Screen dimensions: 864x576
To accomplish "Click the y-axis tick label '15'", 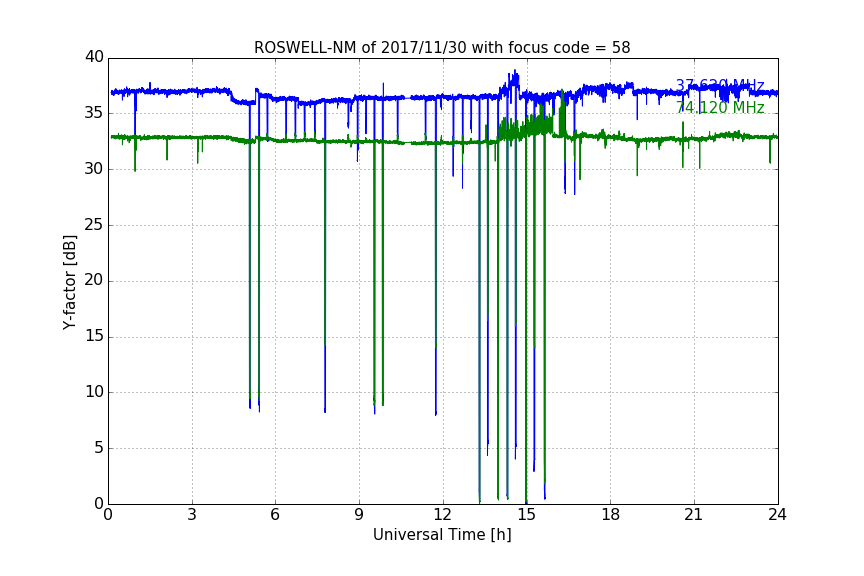I will tap(94, 336).
